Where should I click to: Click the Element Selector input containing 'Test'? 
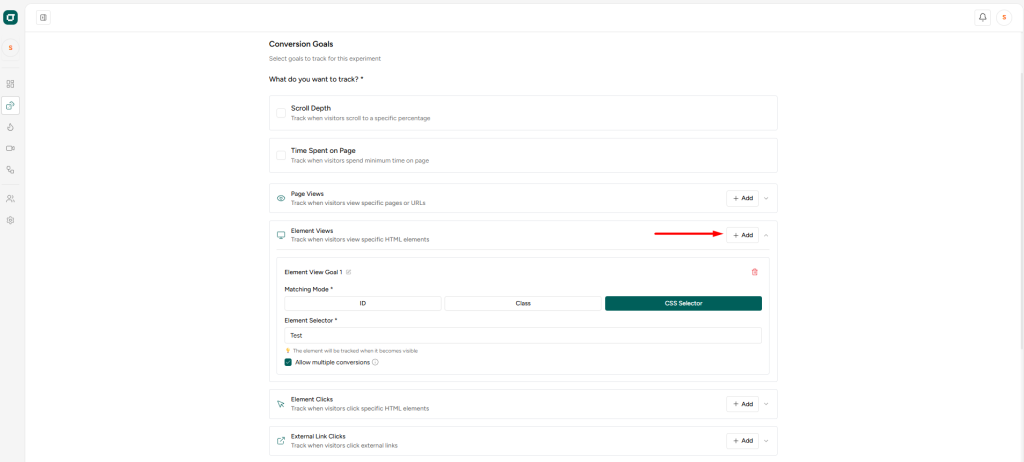point(522,335)
